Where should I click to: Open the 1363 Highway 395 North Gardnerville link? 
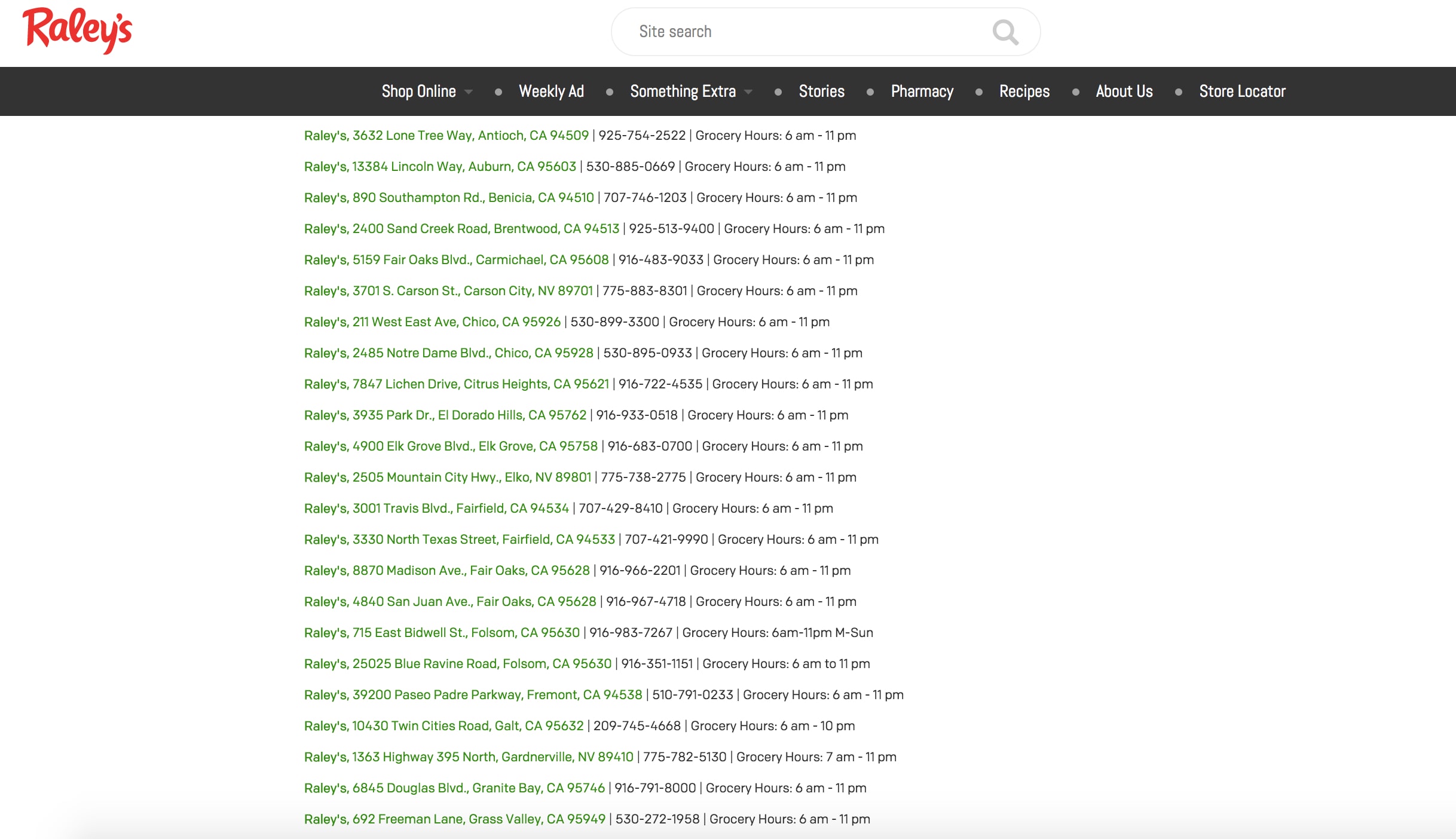tap(469, 757)
